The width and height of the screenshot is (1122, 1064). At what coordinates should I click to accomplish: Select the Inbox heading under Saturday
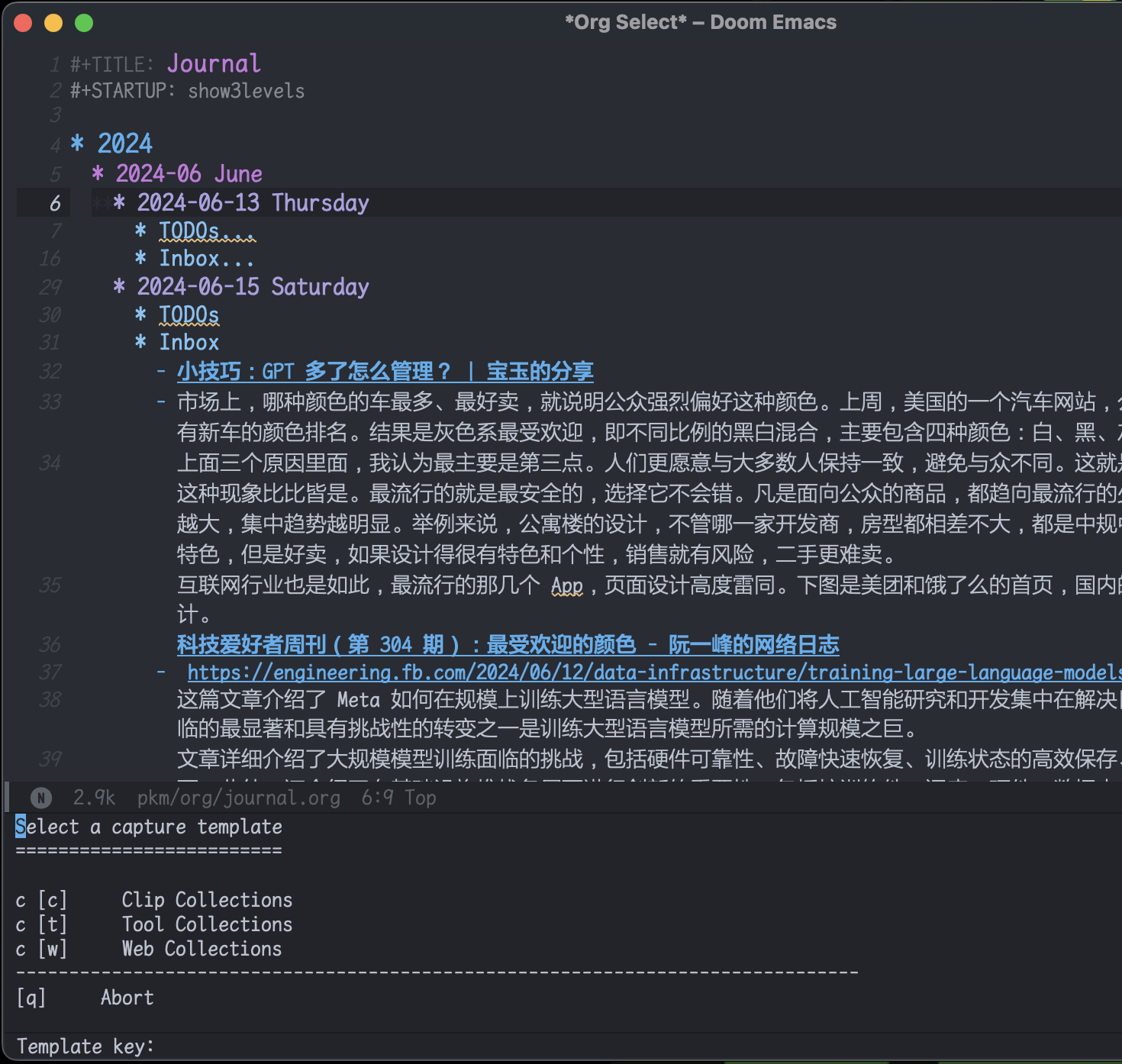[x=189, y=343]
